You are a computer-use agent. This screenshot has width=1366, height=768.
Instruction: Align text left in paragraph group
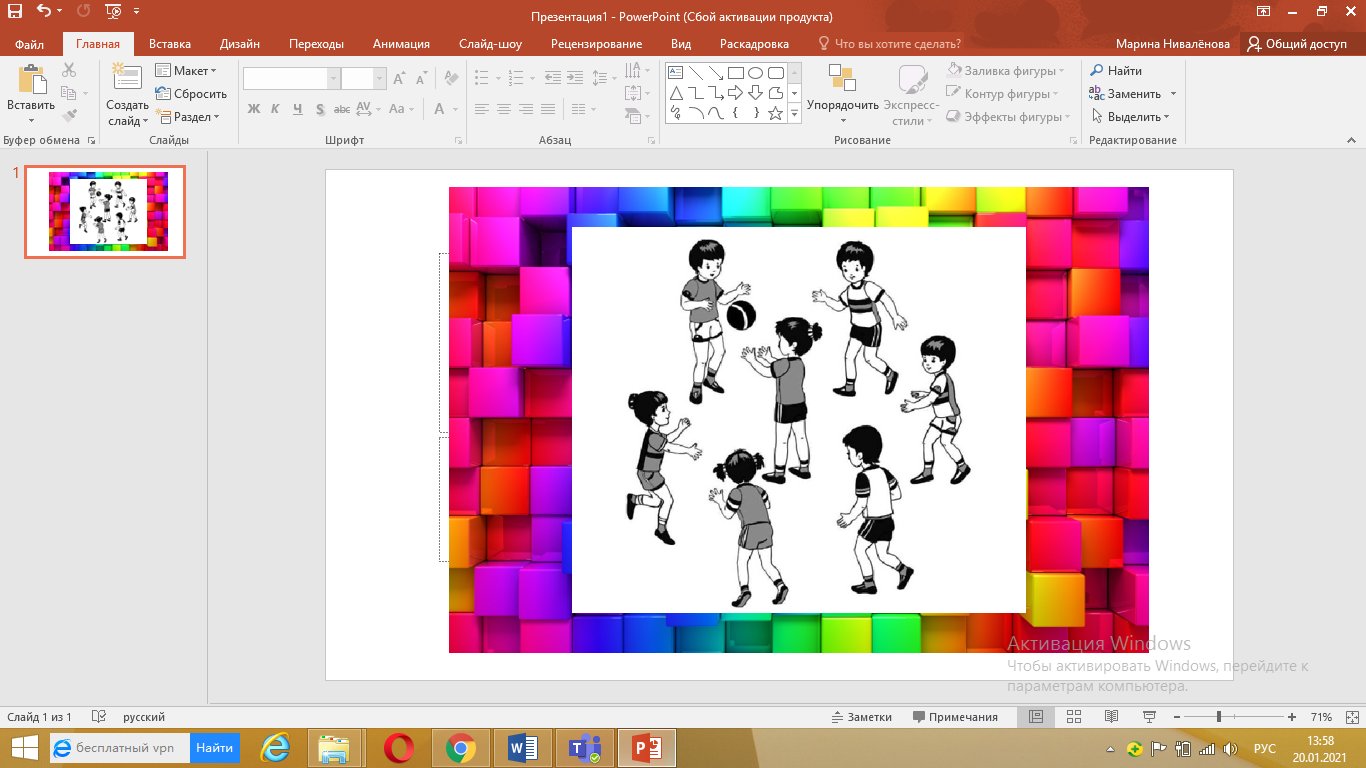point(482,109)
